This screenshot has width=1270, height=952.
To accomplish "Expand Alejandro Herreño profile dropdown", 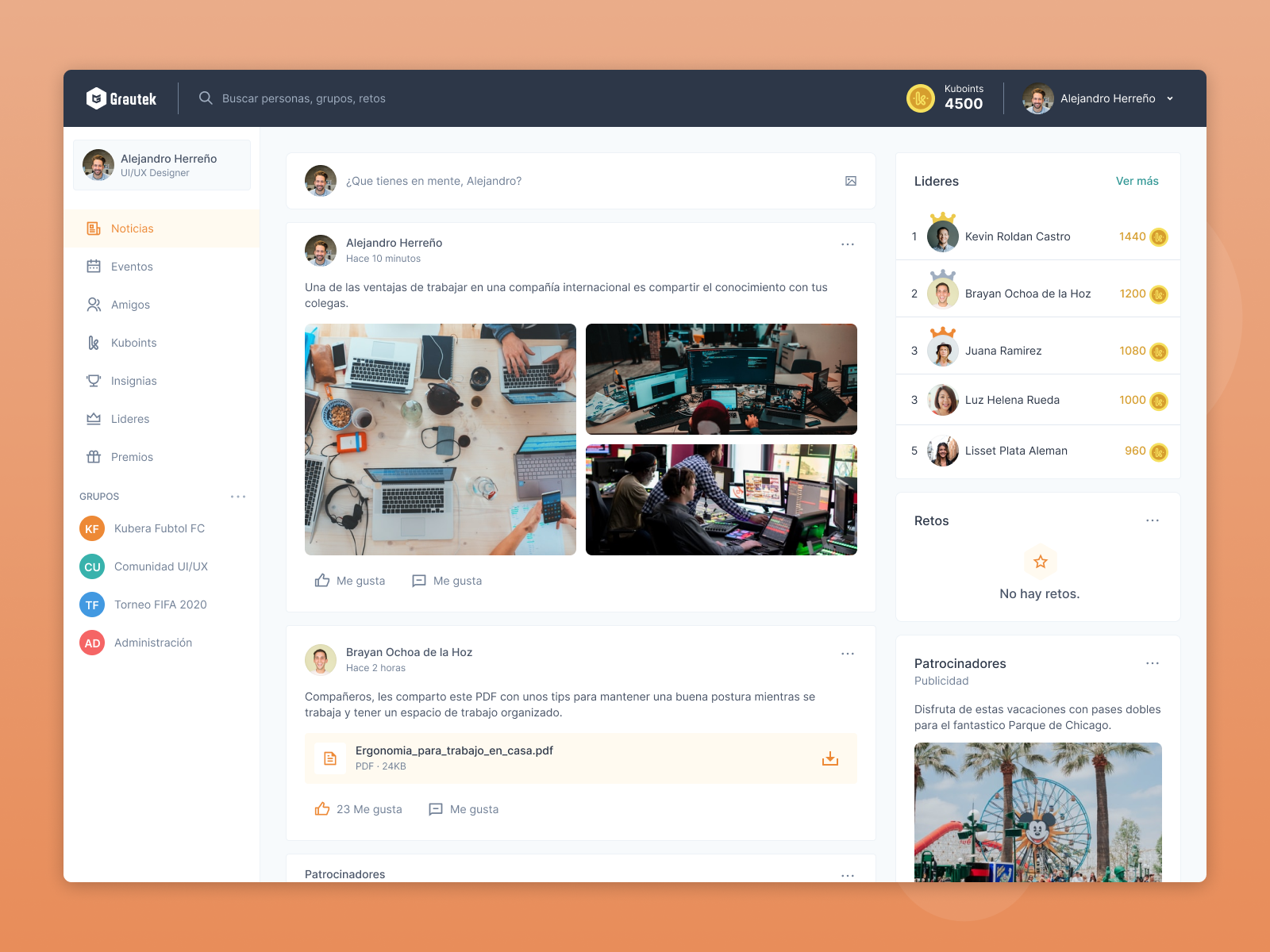I will (x=1169, y=98).
